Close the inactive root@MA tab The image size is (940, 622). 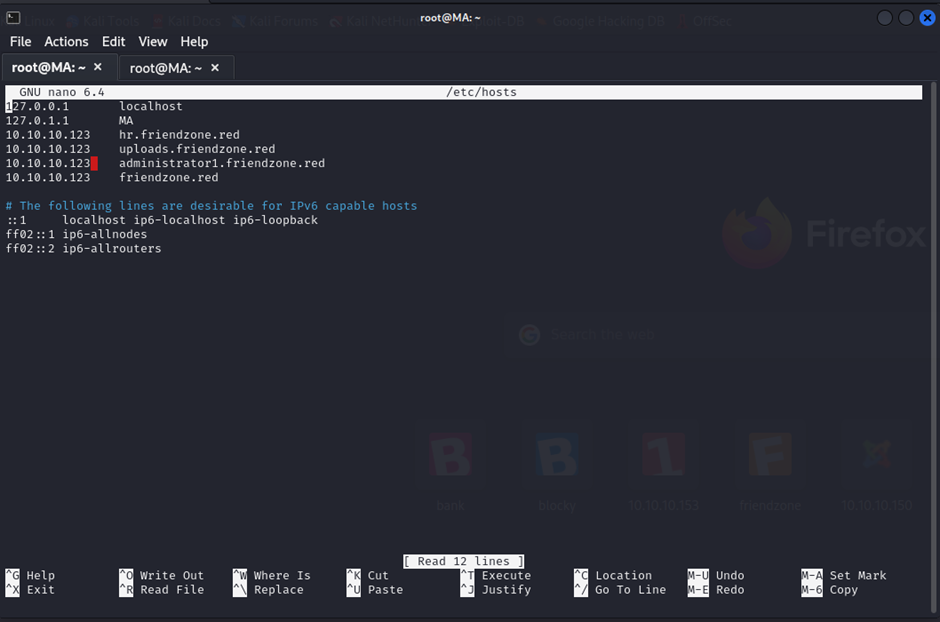214,67
